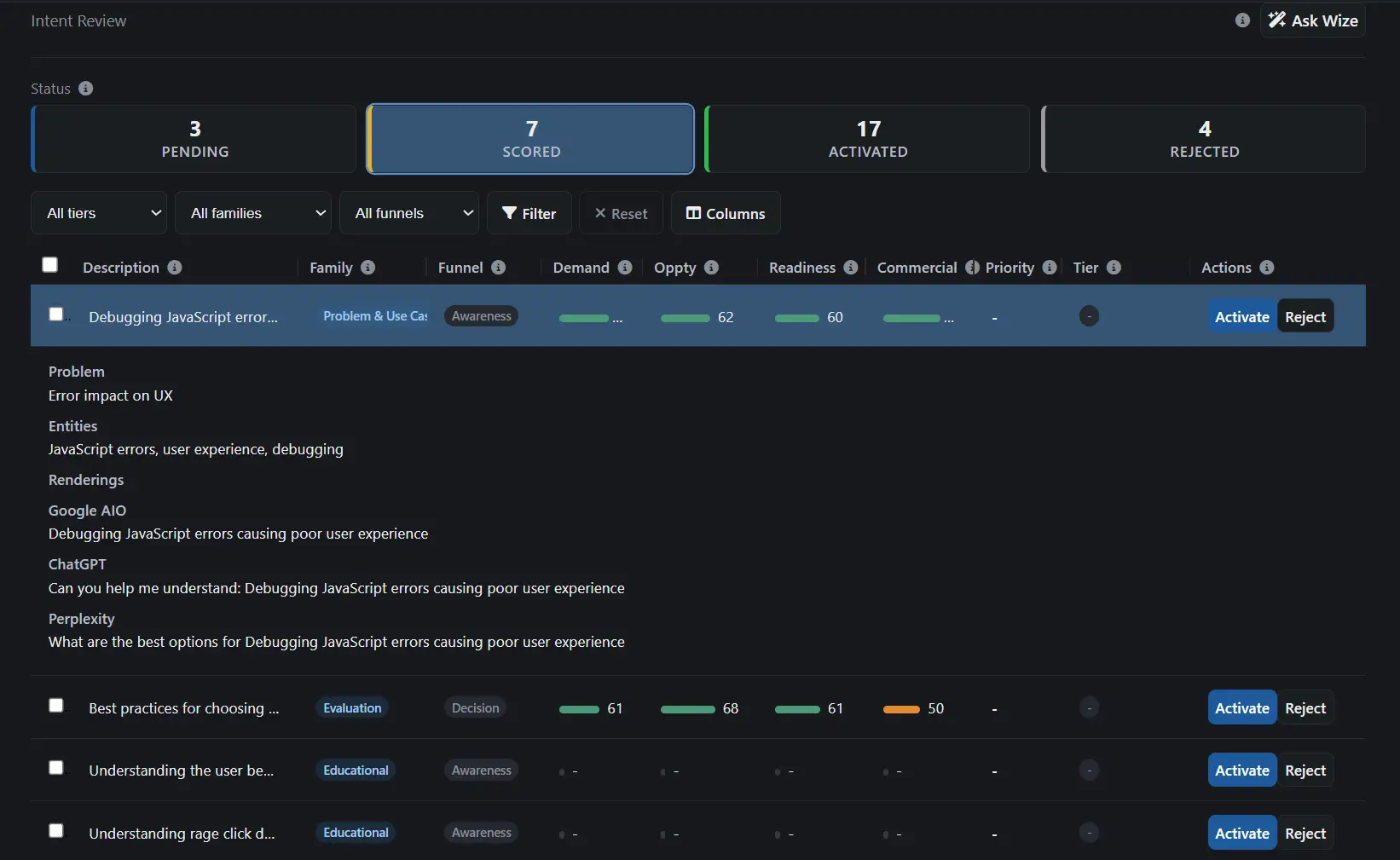
Task: Click the Priority column info icon
Action: point(1050,268)
